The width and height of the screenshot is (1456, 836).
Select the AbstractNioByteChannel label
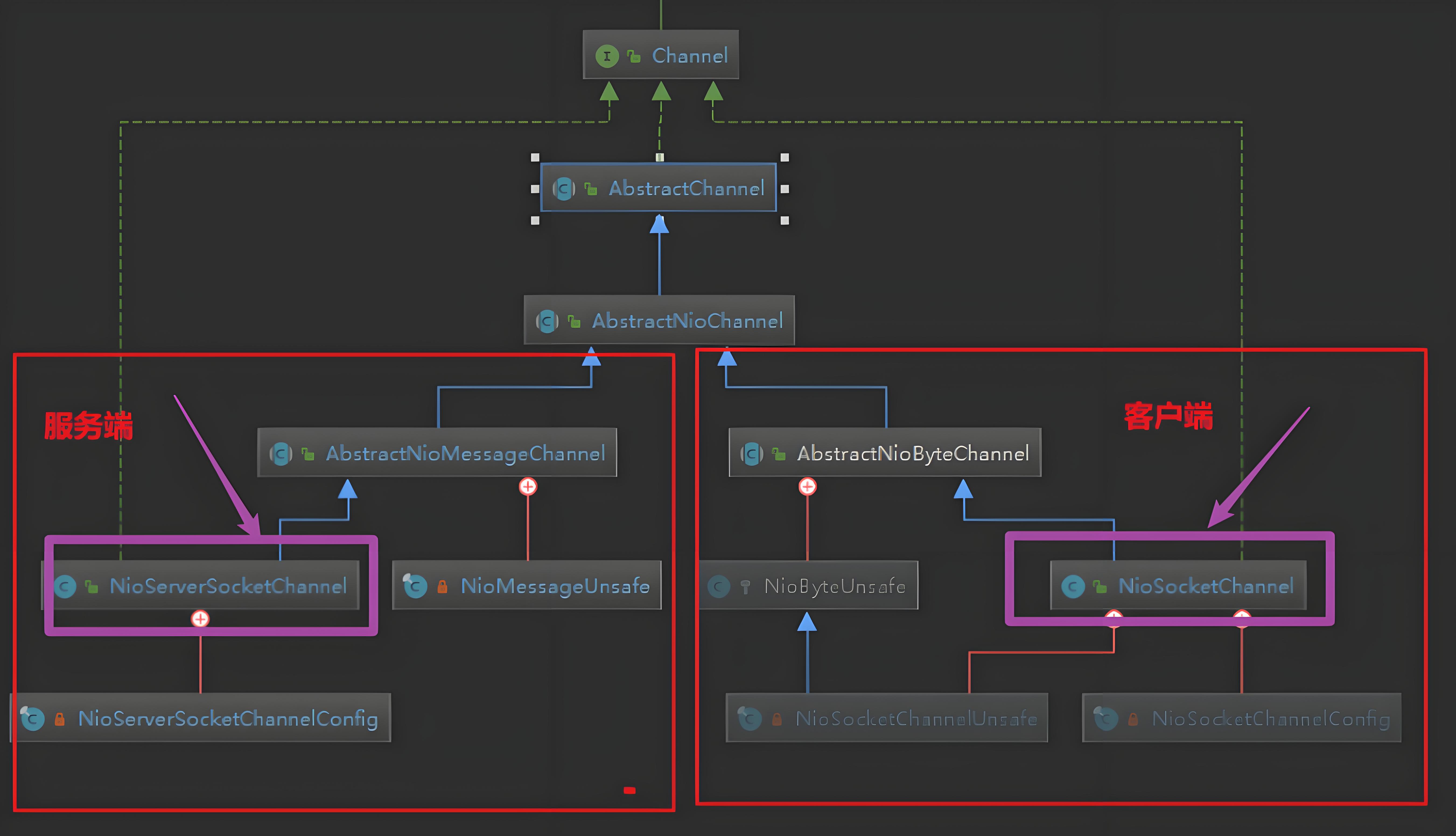(913, 454)
